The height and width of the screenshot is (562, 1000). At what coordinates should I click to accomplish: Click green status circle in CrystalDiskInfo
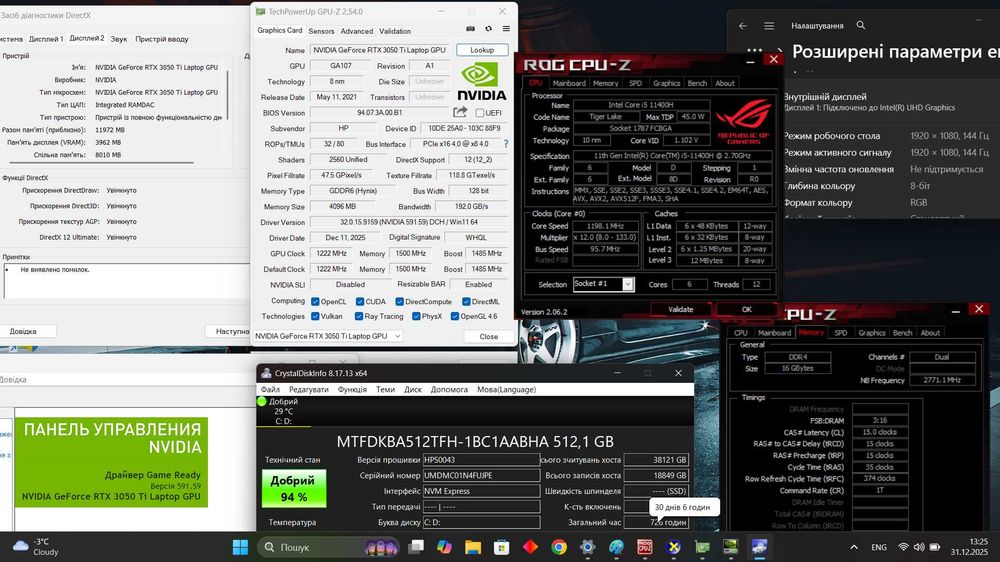click(261, 401)
